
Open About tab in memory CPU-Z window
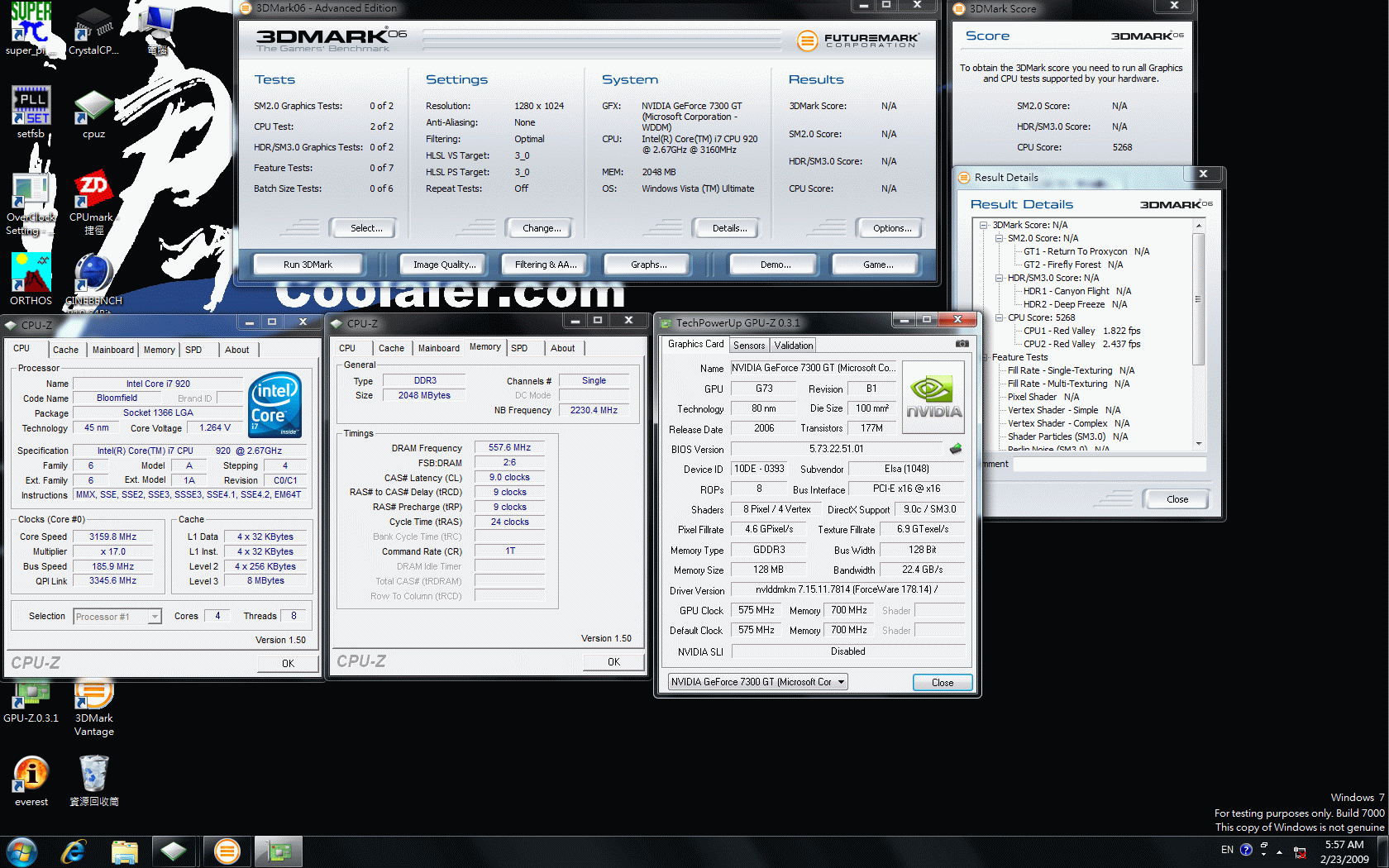coord(562,348)
